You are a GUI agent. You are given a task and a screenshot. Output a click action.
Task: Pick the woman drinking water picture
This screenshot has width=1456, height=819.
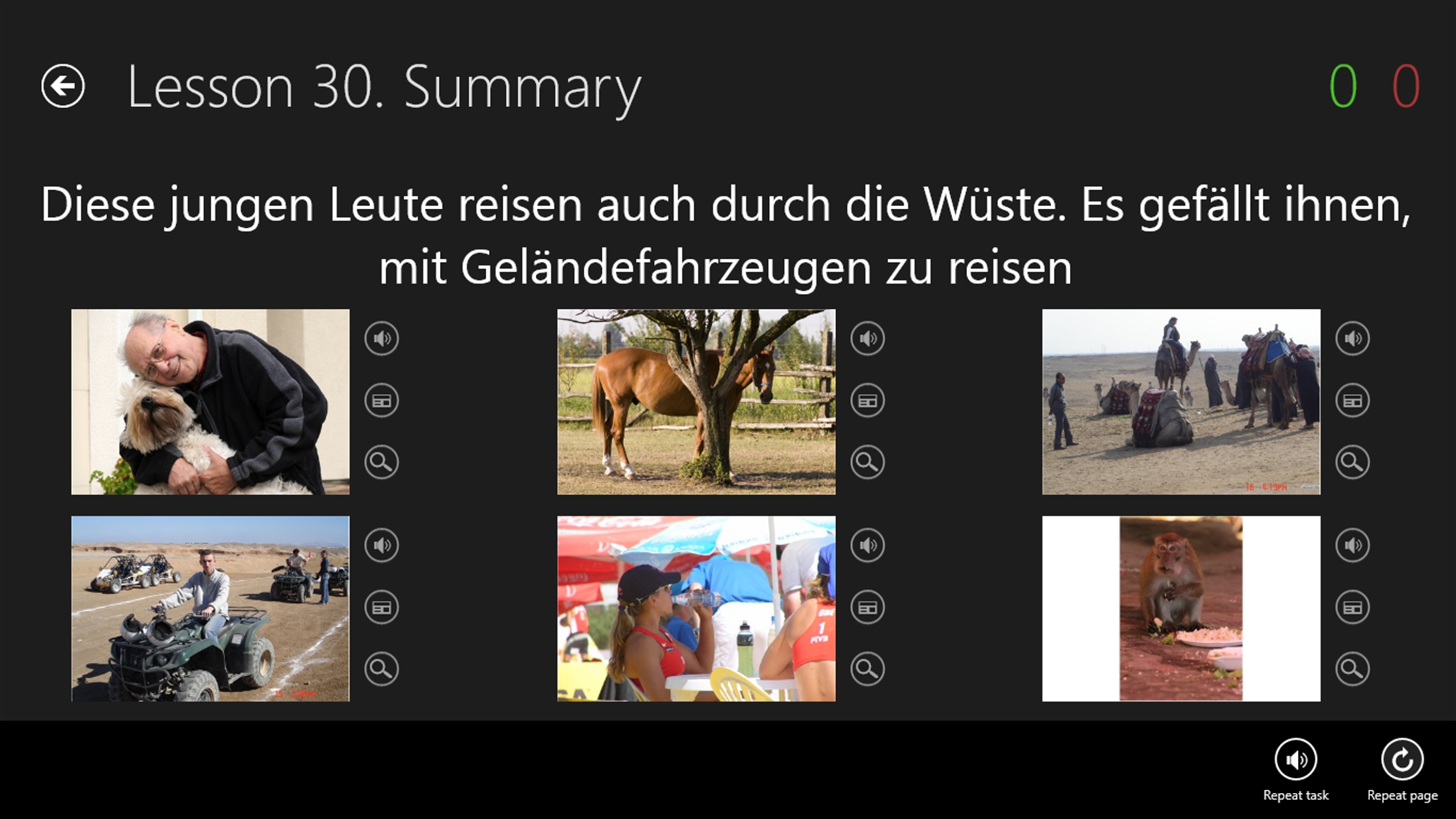click(696, 609)
